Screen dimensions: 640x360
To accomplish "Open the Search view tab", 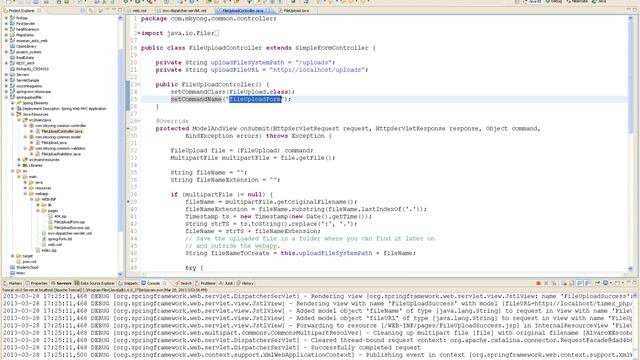I will pyautogui.click(x=184, y=283).
